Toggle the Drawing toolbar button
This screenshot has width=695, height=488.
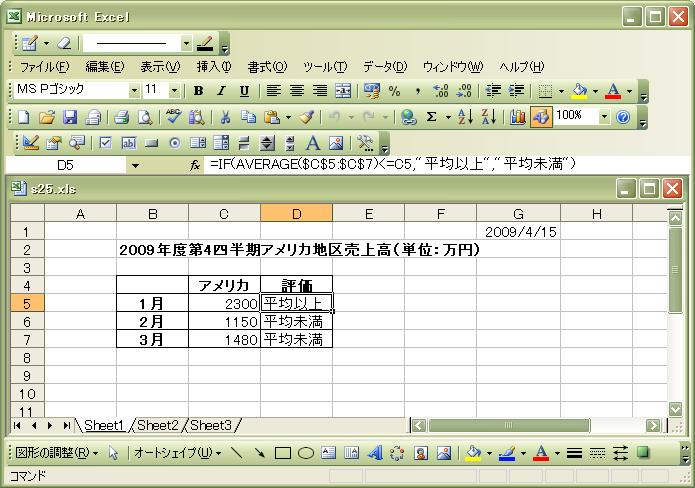coord(541,117)
